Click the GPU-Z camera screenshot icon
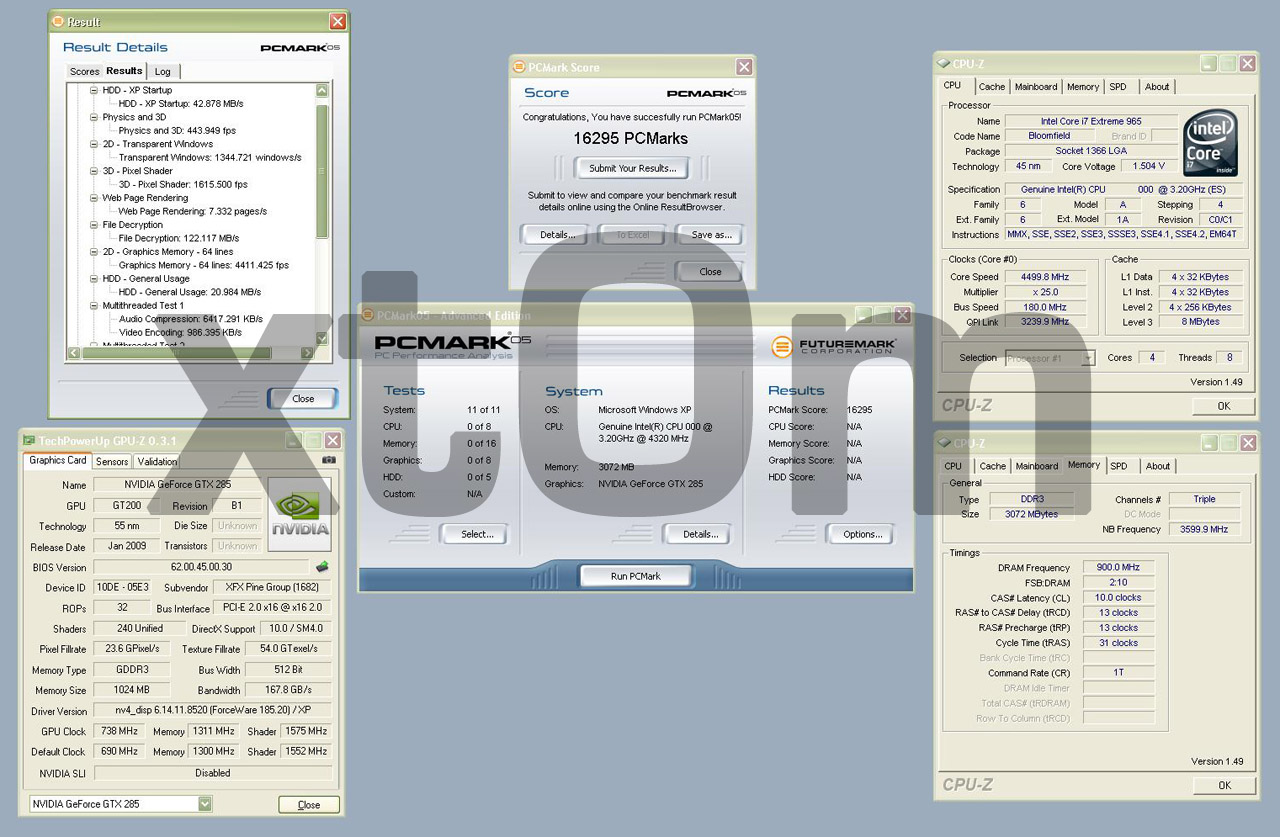1280x837 pixels. pyautogui.click(x=329, y=461)
